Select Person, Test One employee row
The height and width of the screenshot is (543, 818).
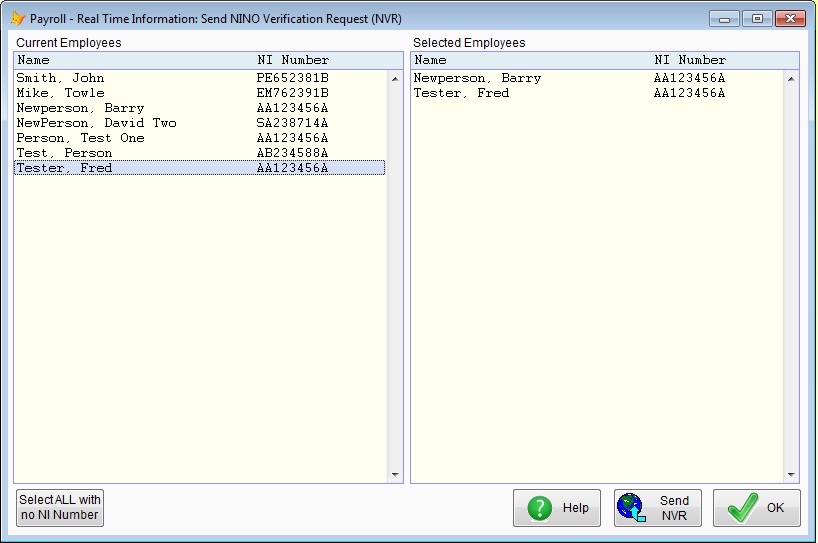[199, 138]
